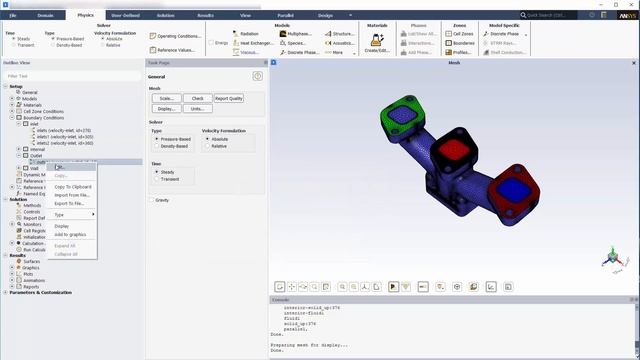The width and height of the screenshot is (640, 360).
Task: Expand Cell Zone Conditions node
Action: (x=12, y=111)
